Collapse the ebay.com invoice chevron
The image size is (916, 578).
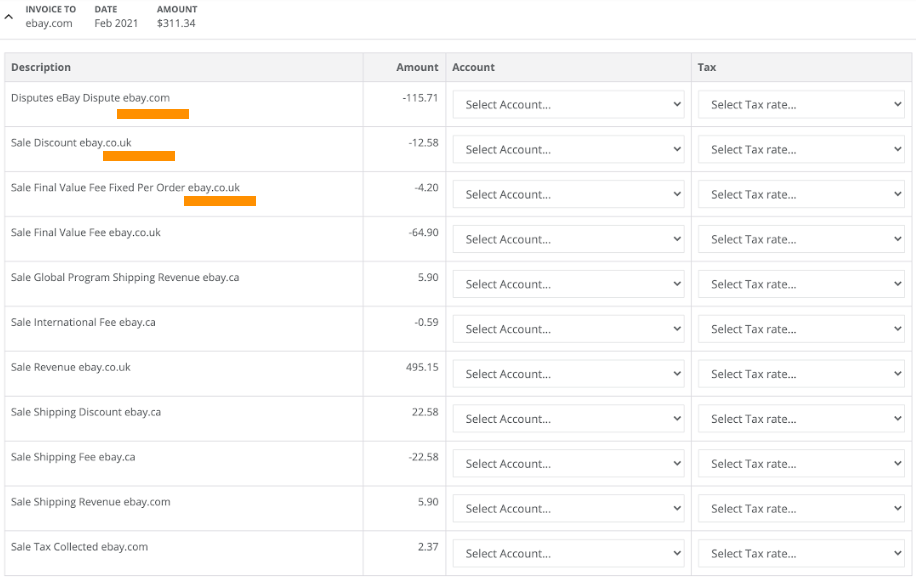click(x=8, y=17)
